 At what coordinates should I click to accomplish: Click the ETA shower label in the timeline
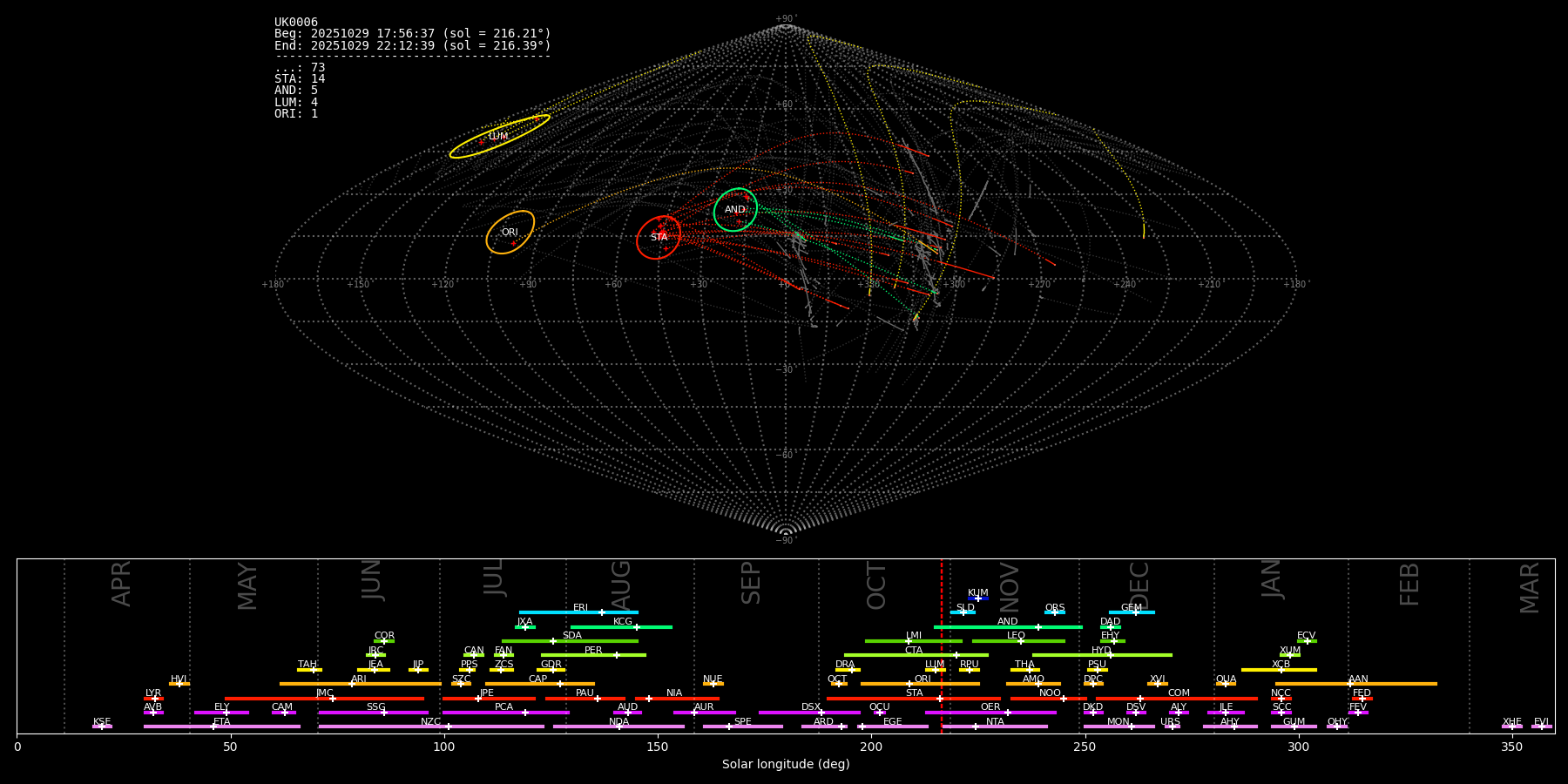pos(222,722)
